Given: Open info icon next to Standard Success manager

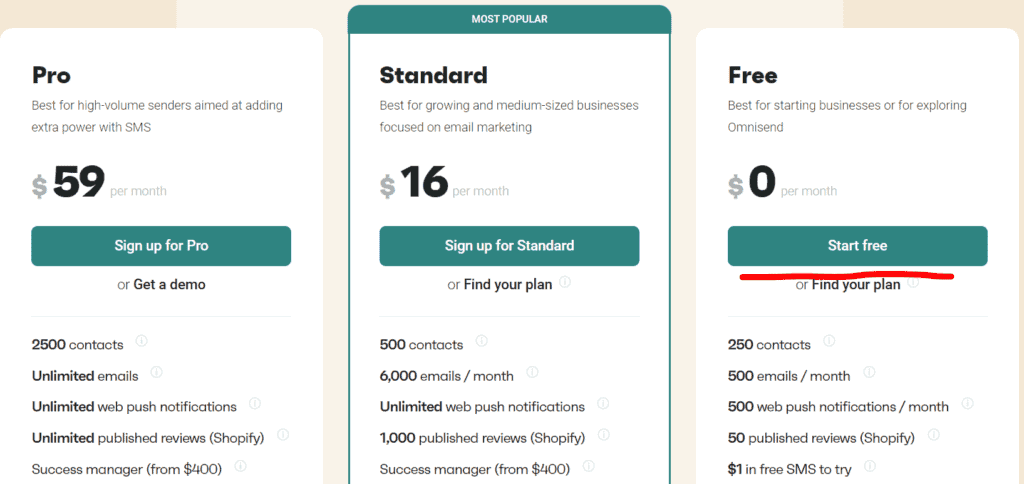Looking at the screenshot, I should 588,466.
